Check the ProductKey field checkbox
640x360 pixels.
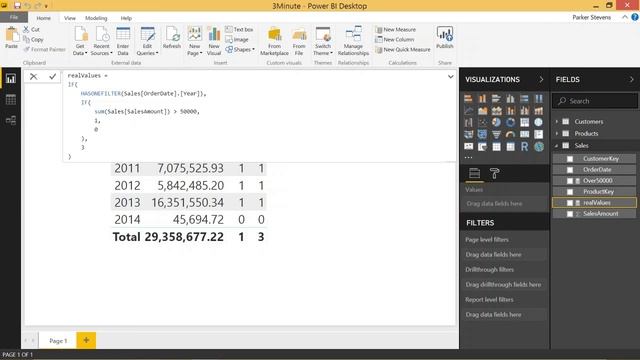click(x=570, y=192)
